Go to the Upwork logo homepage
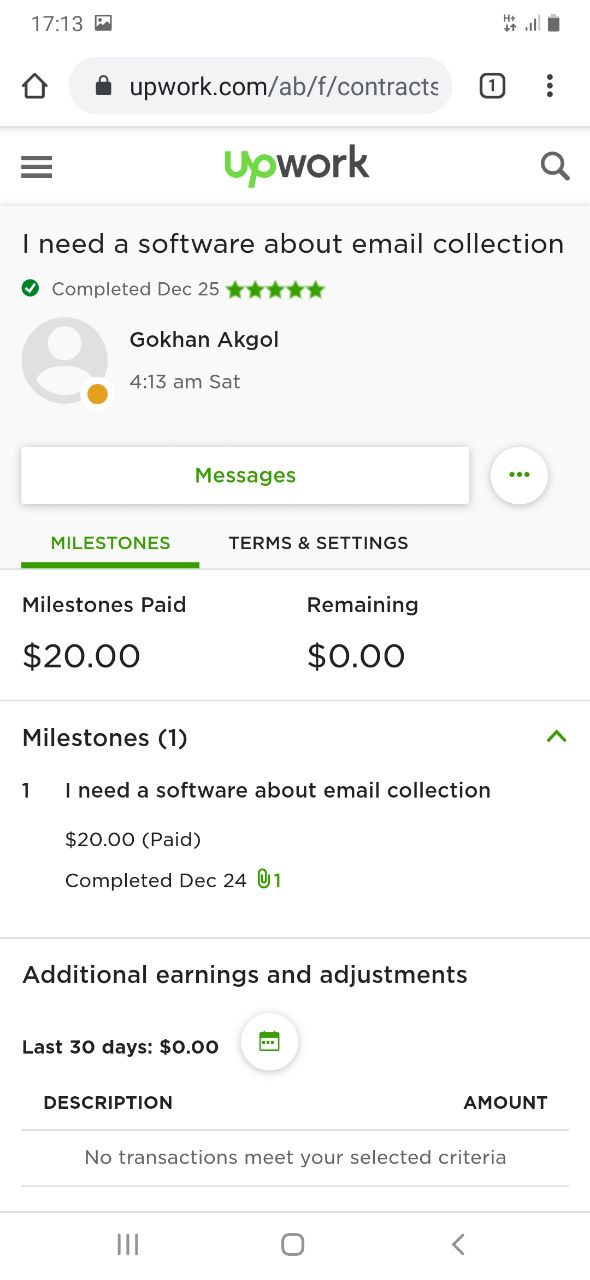Screen dimensions: 590x1280 point(296,166)
